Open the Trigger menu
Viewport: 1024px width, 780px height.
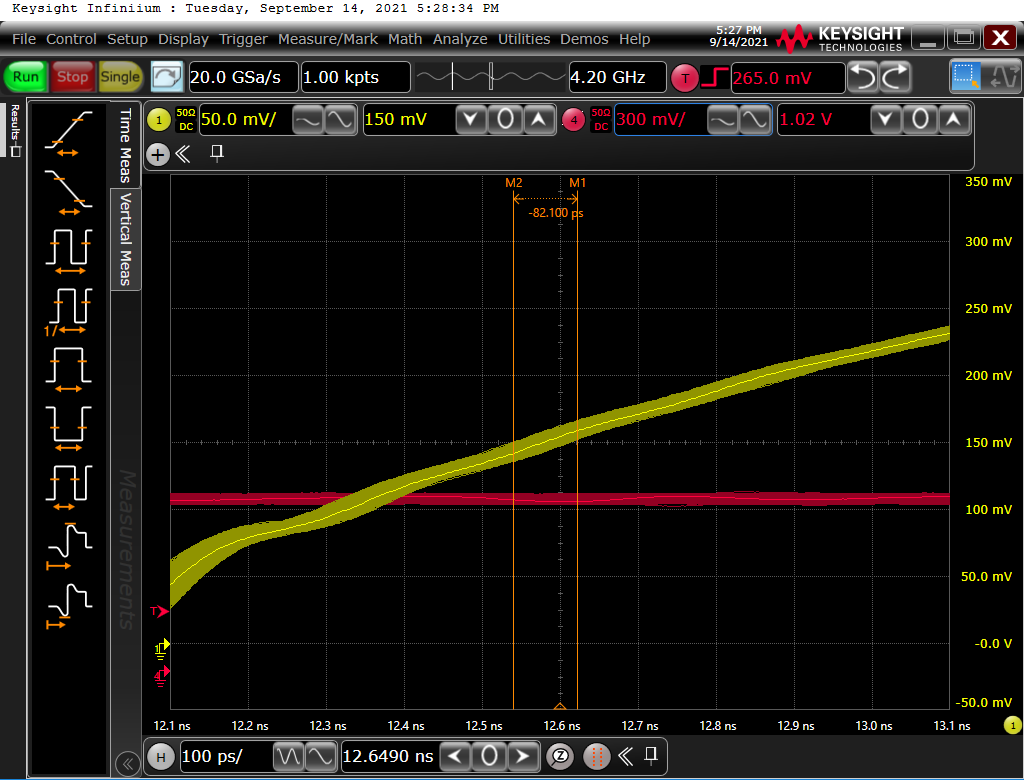(x=243, y=39)
